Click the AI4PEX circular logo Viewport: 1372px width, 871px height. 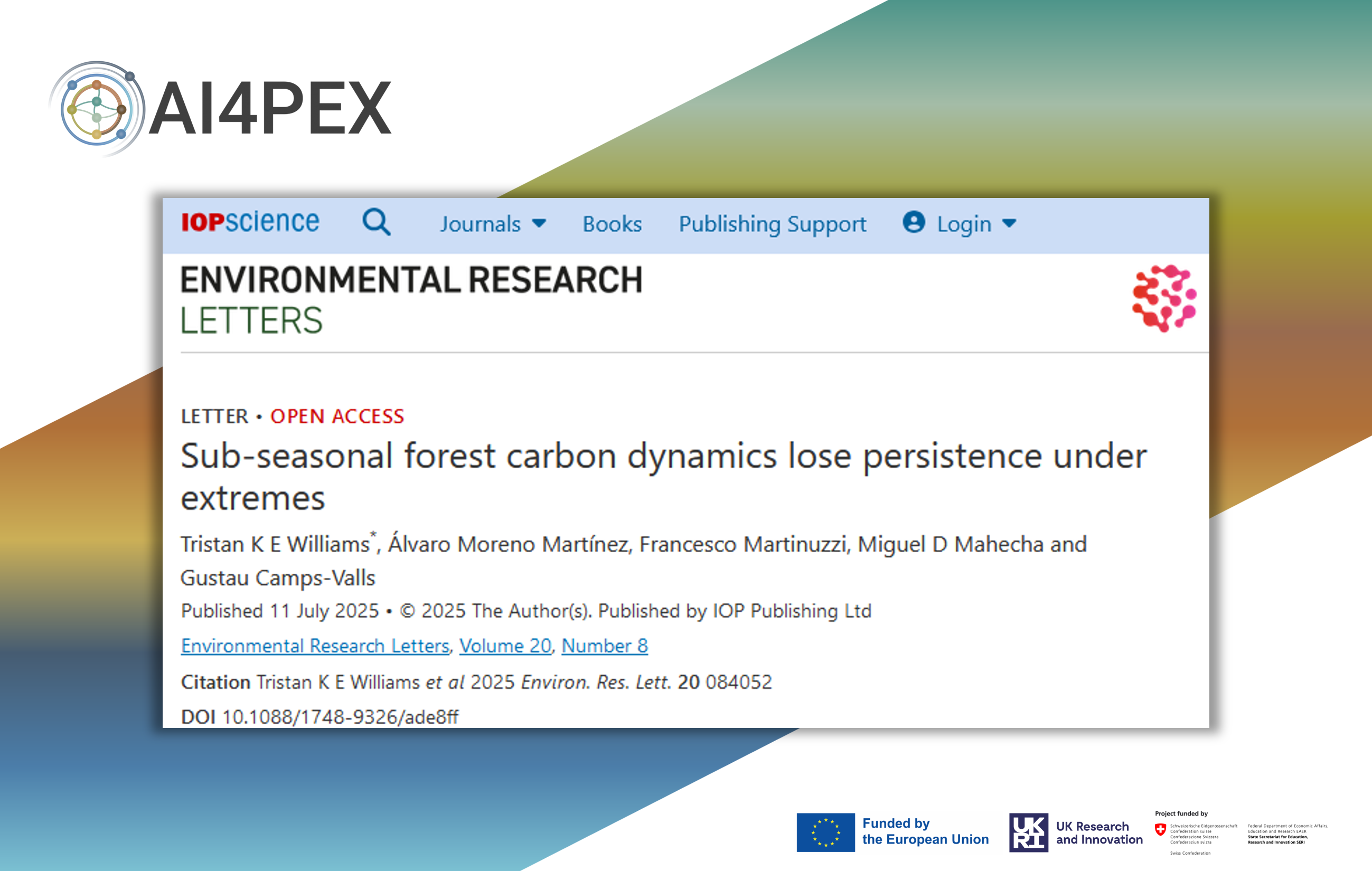click(x=97, y=109)
